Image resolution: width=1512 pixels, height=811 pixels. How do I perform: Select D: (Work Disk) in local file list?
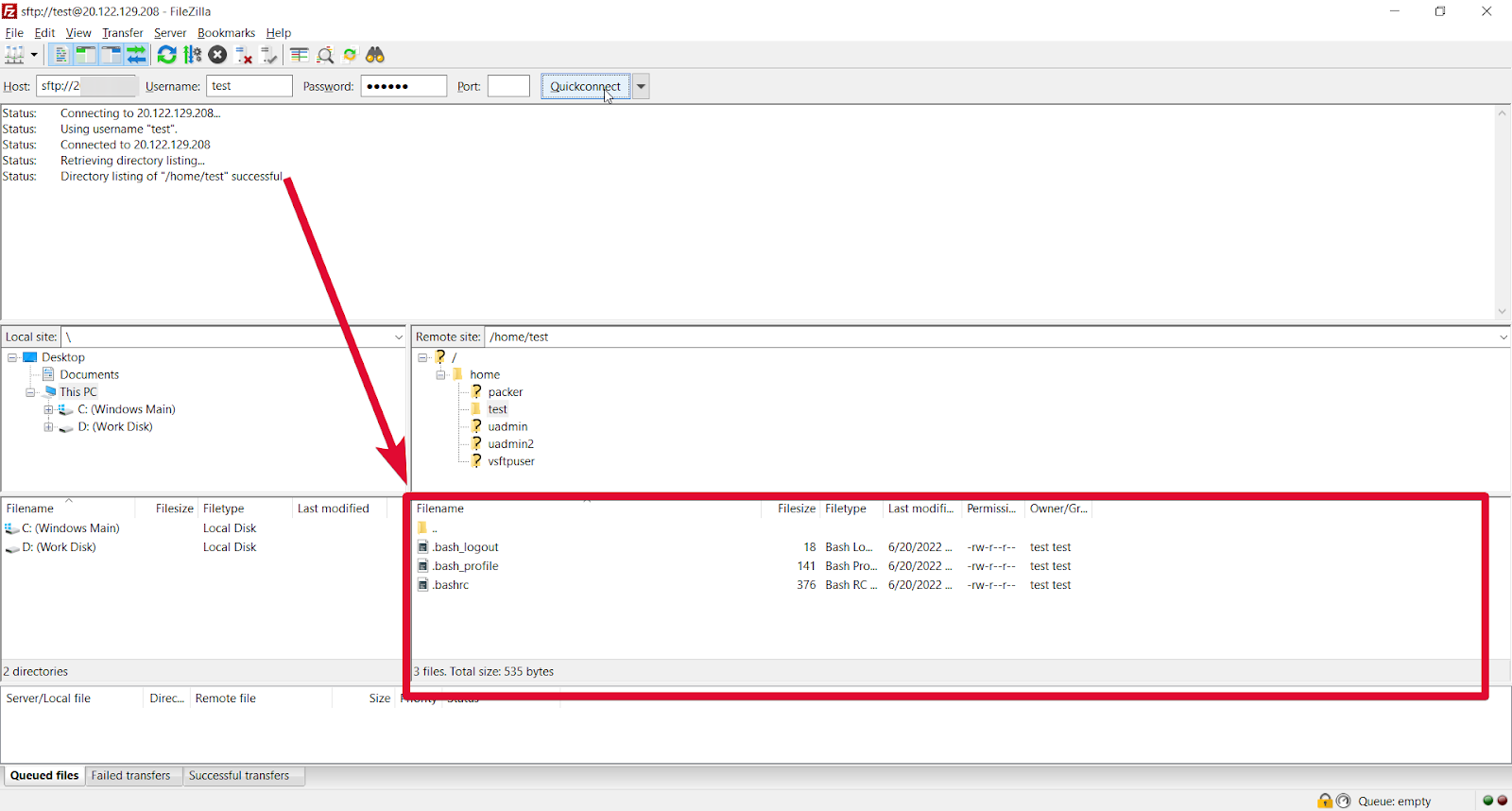(59, 547)
